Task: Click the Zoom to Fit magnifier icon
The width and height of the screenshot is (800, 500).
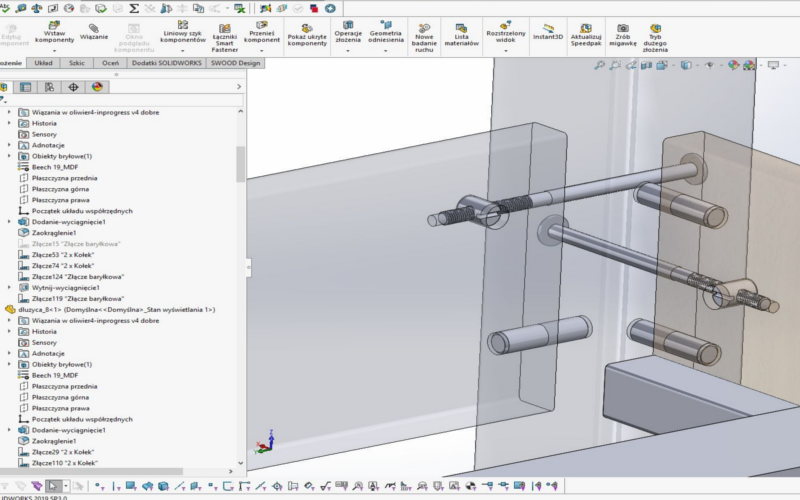Action: 600,66
